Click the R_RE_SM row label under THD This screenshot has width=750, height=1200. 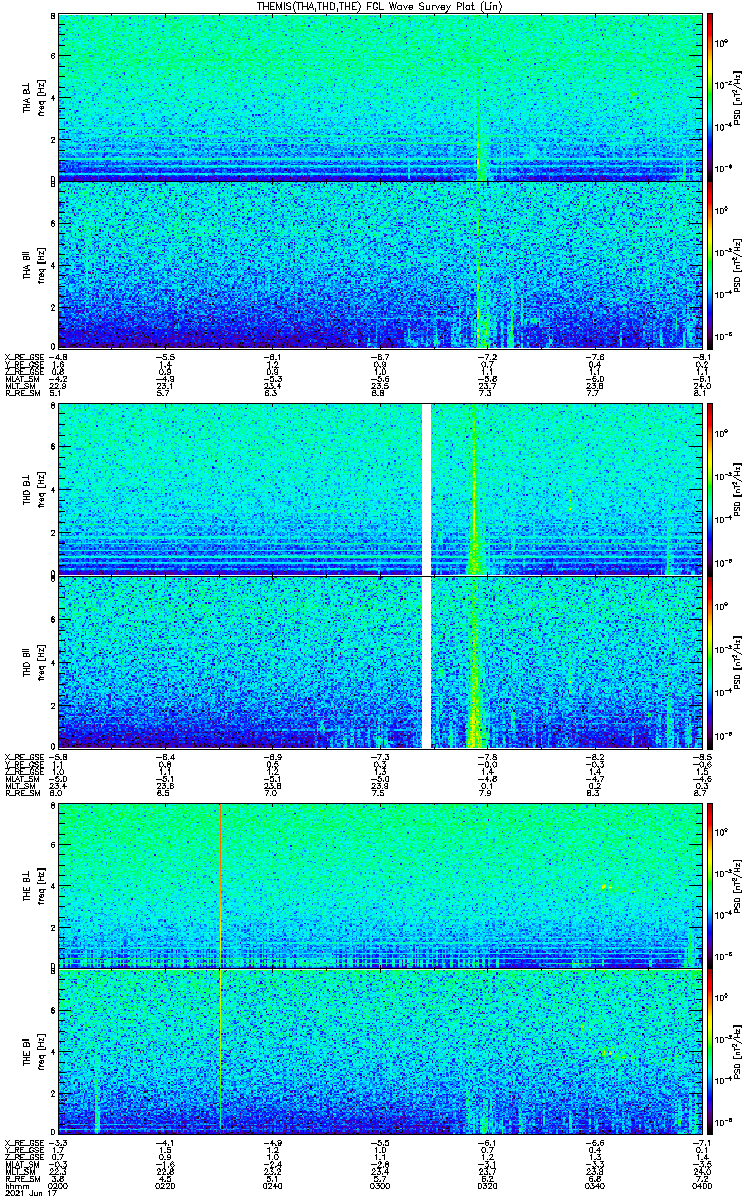[21, 793]
